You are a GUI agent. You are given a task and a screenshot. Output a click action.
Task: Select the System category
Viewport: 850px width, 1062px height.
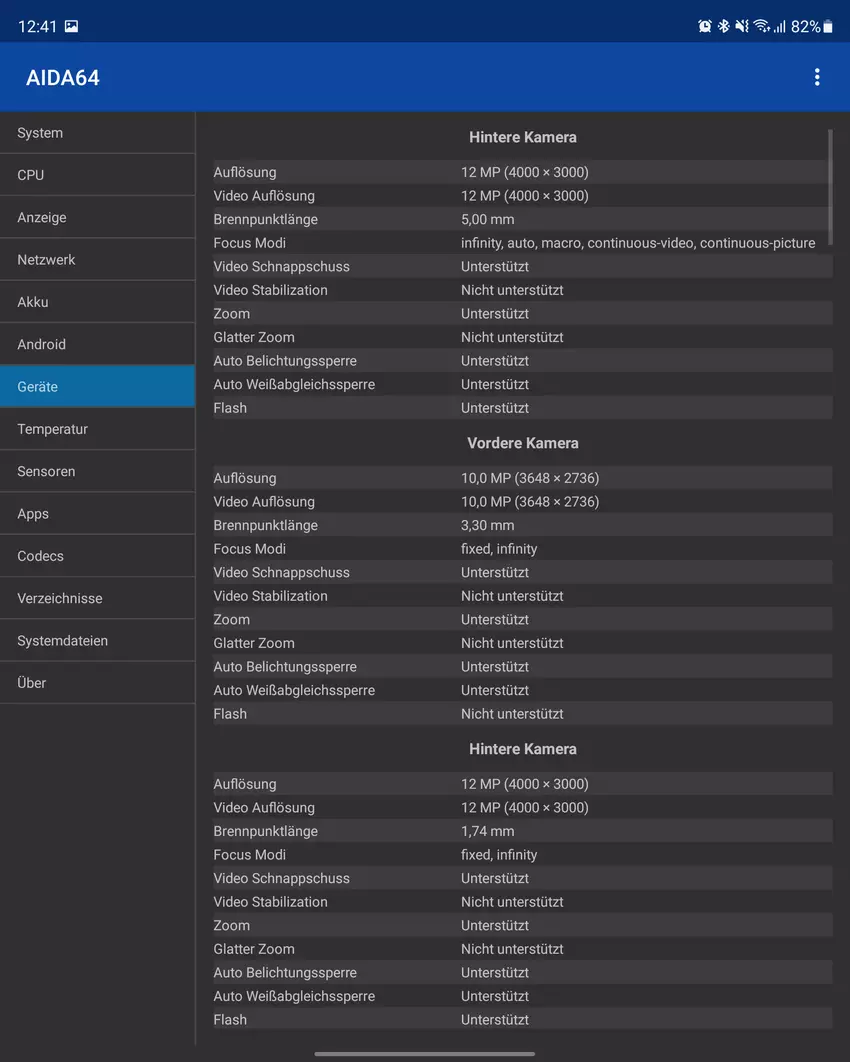pos(97,133)
